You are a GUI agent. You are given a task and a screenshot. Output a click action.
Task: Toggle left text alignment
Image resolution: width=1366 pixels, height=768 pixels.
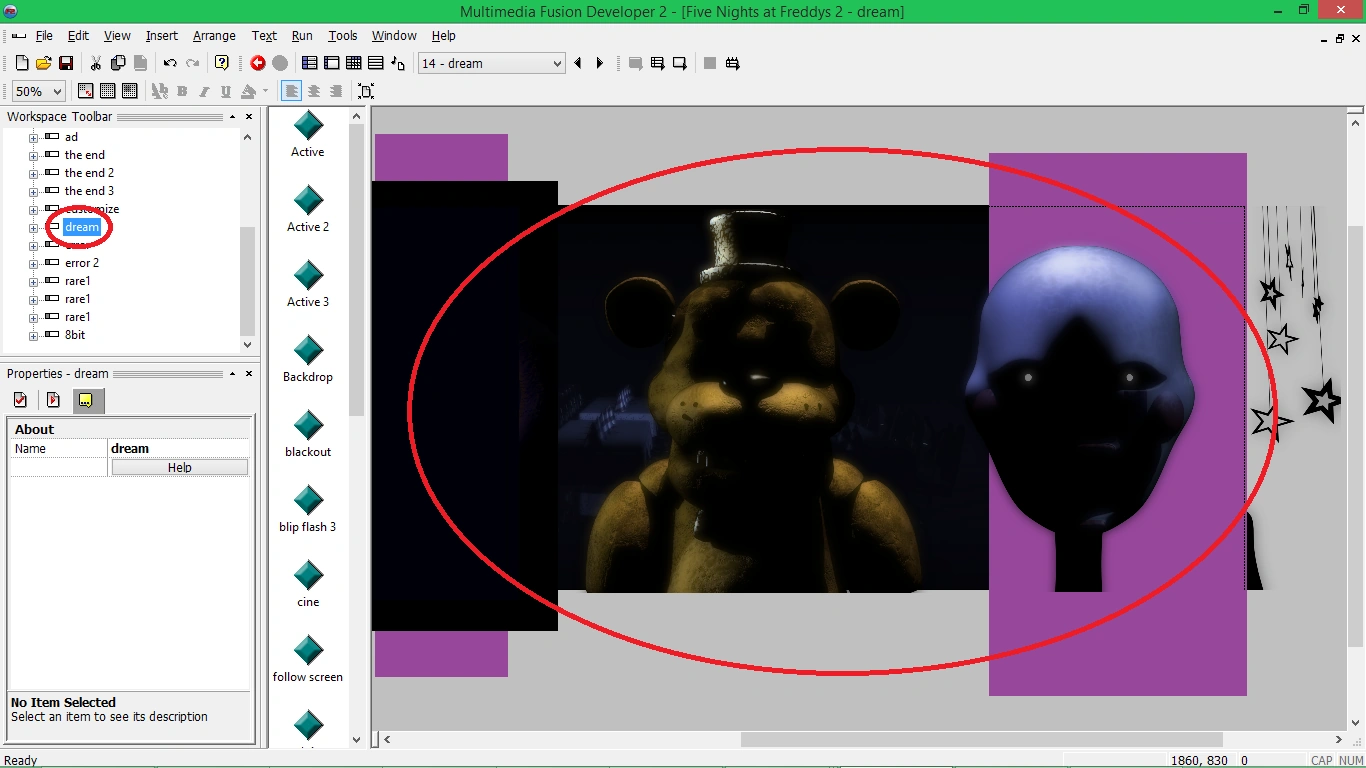292,91
